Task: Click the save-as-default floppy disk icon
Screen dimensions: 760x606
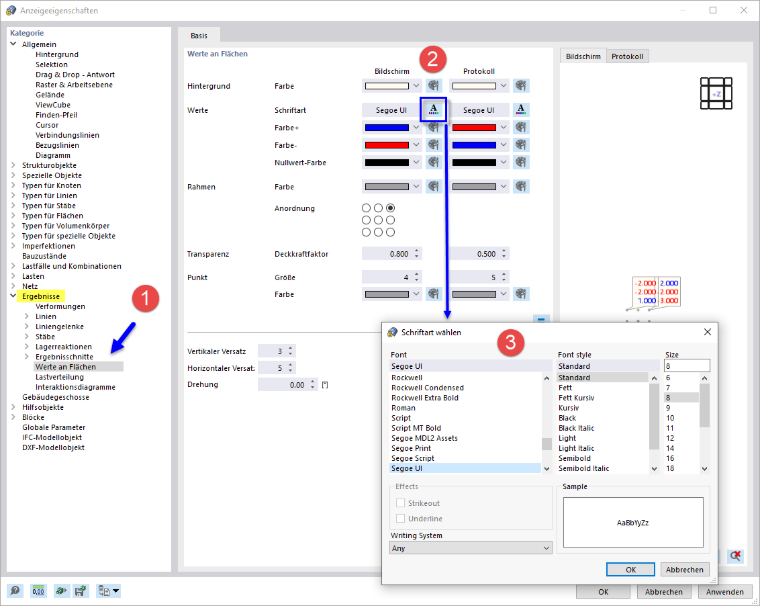Action: (80, 591)
